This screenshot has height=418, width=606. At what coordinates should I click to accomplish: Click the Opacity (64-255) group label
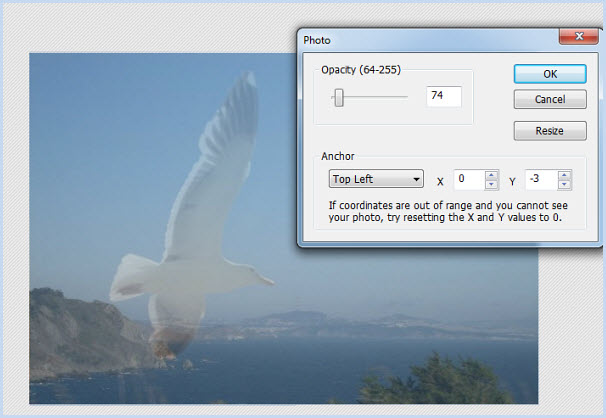(x=359, y=69)
